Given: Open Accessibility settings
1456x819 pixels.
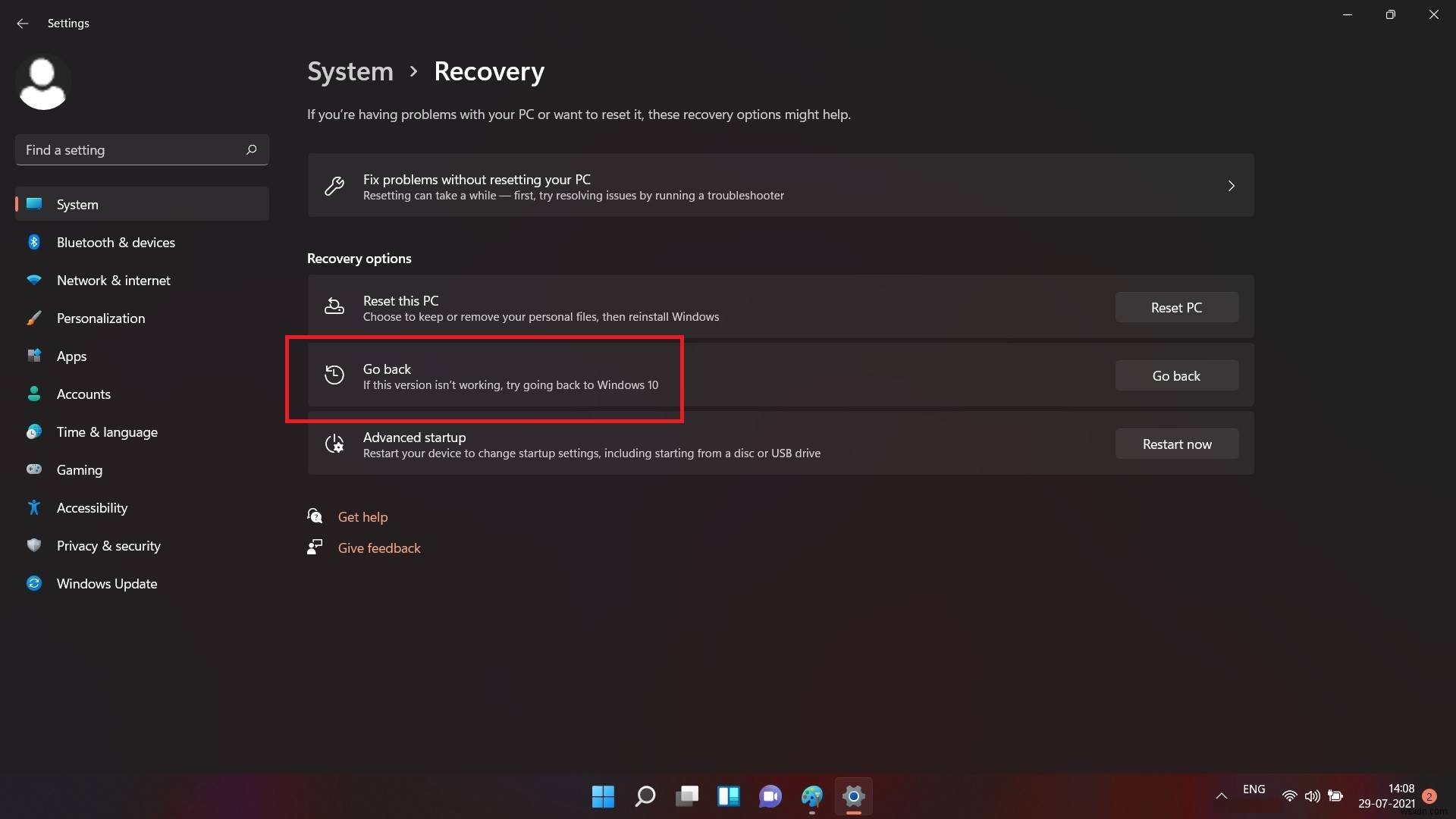Looking at the screenshot, I should point(92,507).
